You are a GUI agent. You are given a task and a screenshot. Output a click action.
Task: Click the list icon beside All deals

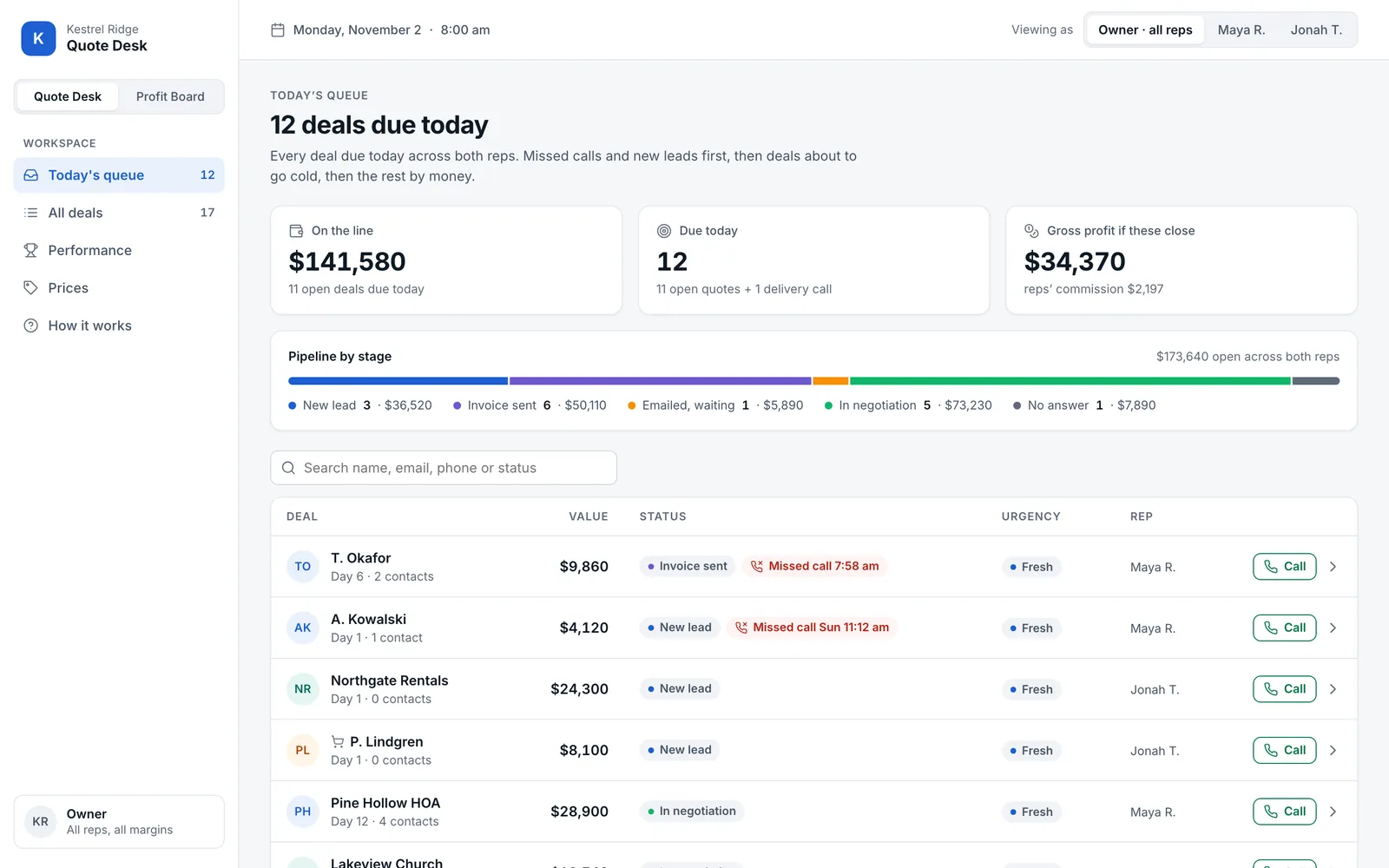(31, 213)
